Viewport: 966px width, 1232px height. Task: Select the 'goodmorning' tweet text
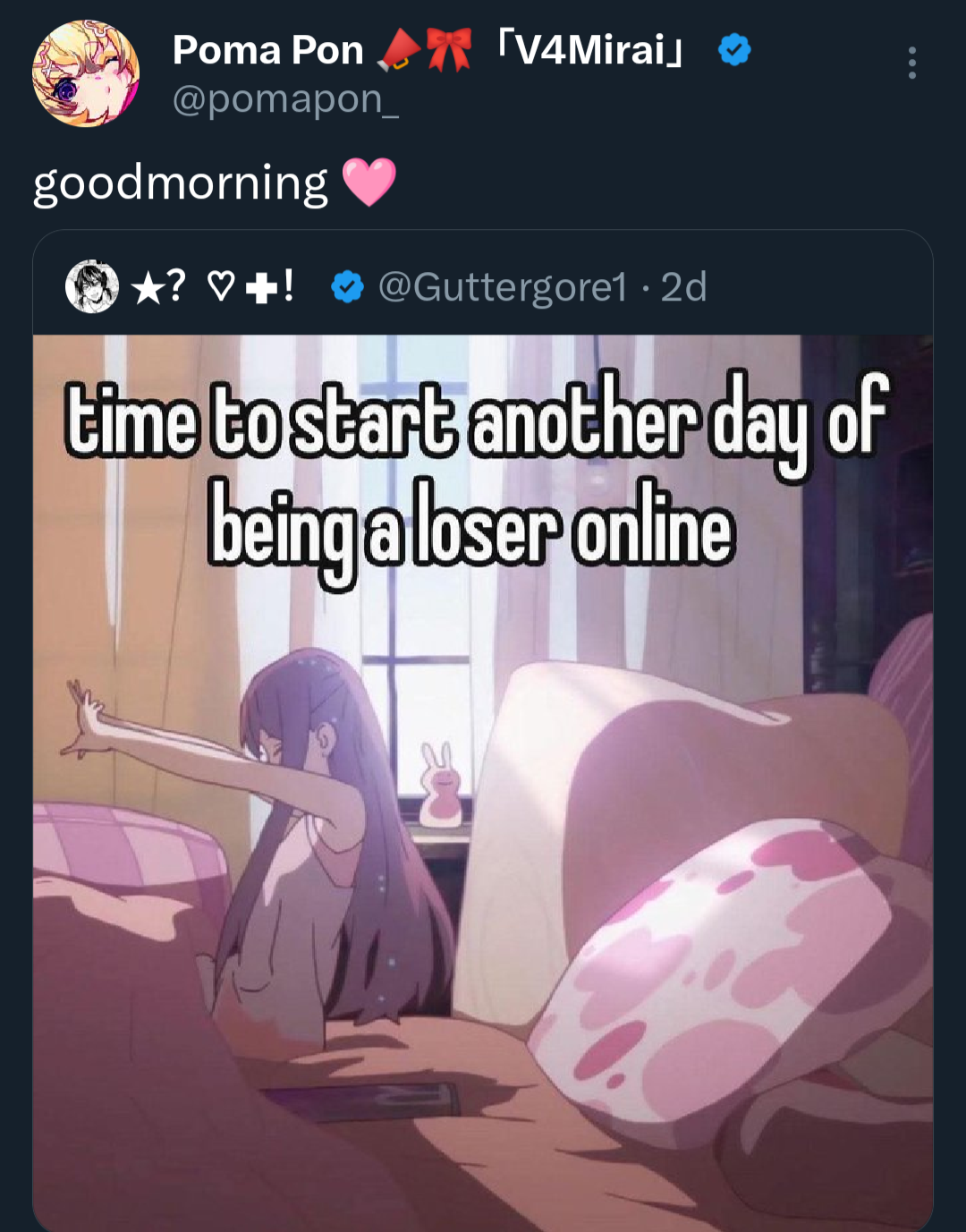(x=181, y=183)
